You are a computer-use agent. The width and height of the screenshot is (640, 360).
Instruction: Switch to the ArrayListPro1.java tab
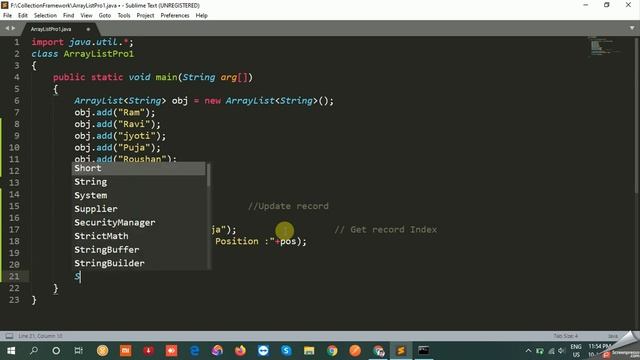click(x=51, y=29)
